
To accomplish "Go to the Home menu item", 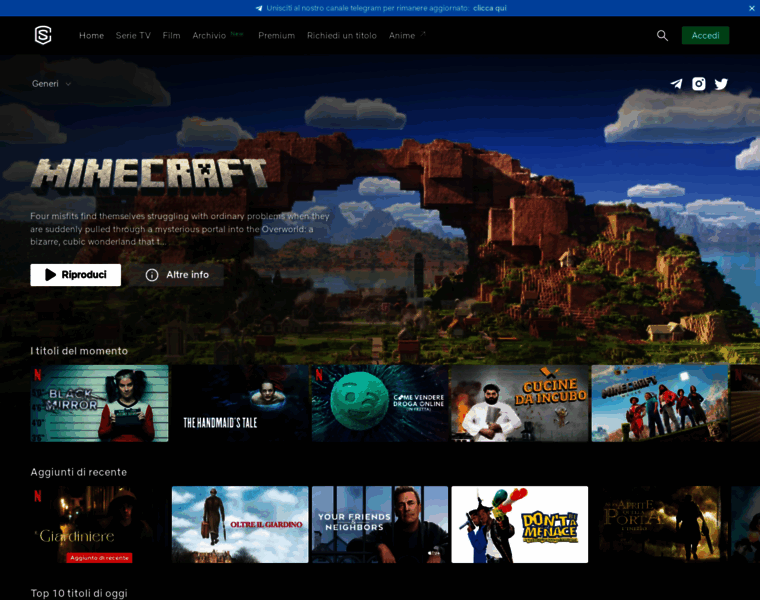I will tap(92, 35).
